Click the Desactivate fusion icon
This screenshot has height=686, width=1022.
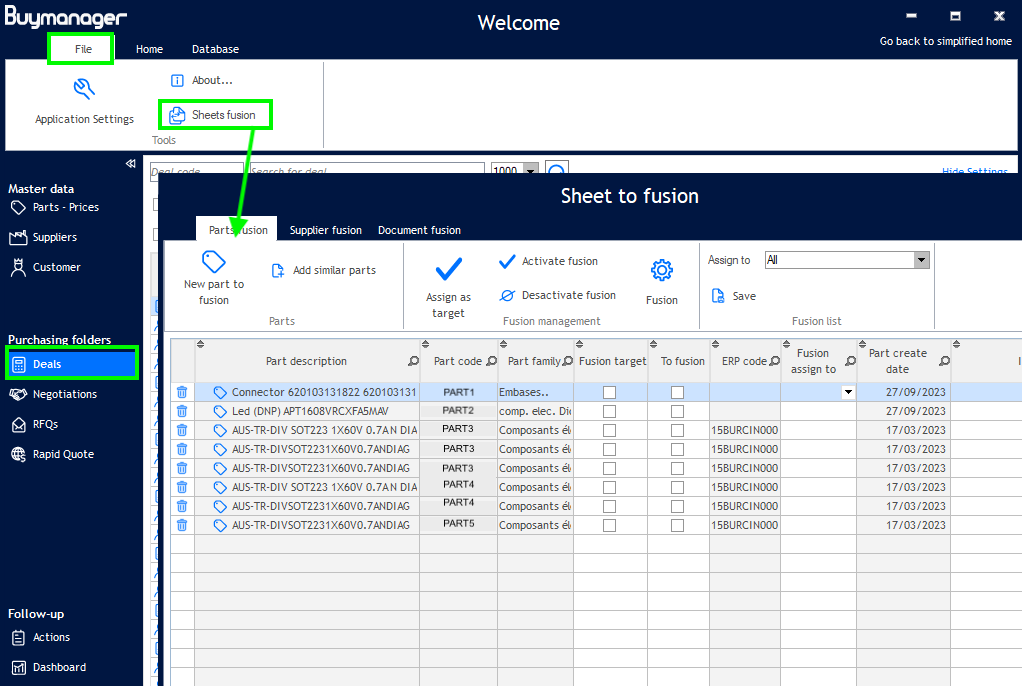coord(507,295)
